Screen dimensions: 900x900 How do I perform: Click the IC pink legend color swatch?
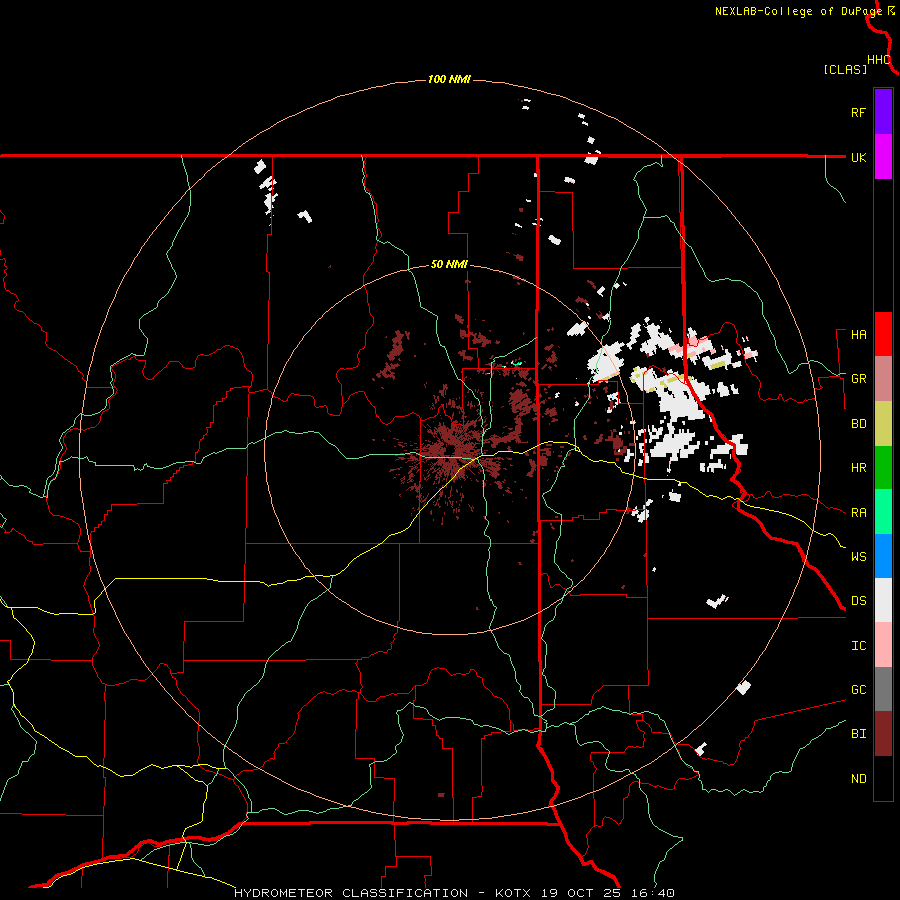tap(883, 645)
